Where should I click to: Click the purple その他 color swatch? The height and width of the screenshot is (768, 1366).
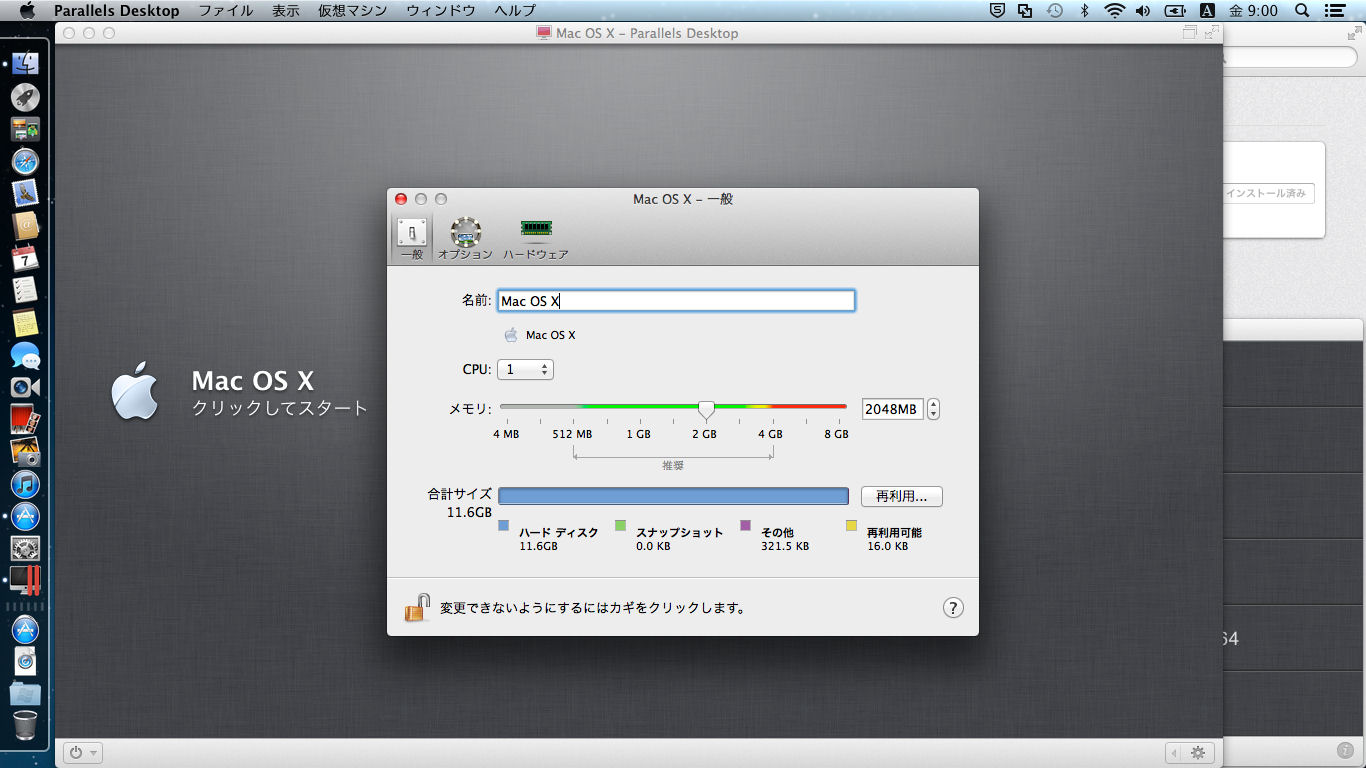click(746, 525)
